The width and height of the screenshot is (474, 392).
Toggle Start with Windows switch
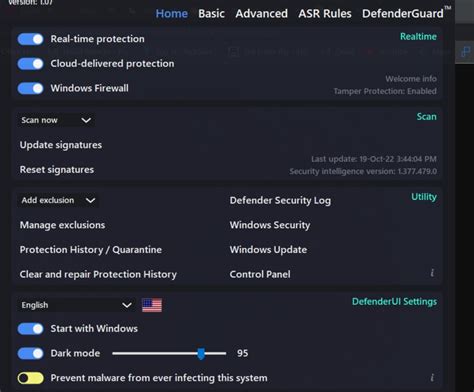click(30, 329)
